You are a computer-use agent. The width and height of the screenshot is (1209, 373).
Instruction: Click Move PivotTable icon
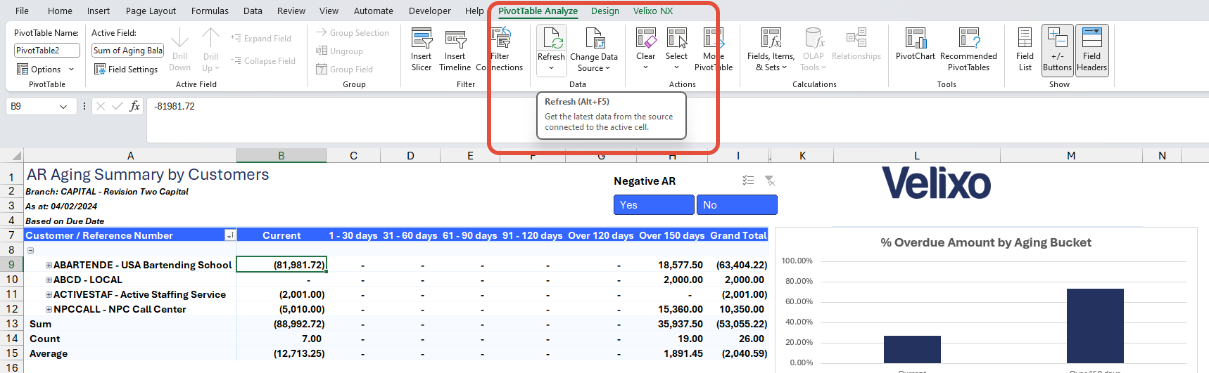click(713, 39)
